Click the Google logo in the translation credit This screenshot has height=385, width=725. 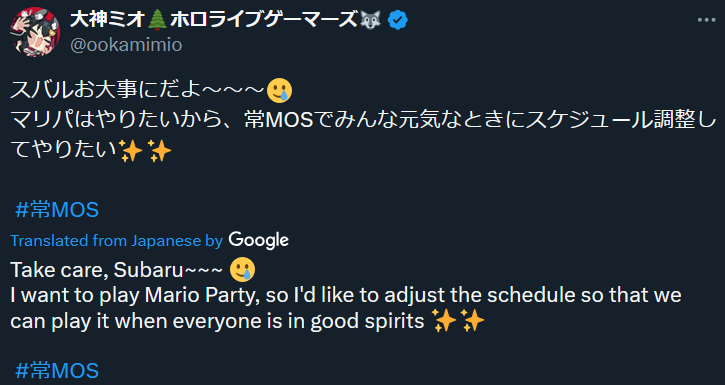point(258,240)
